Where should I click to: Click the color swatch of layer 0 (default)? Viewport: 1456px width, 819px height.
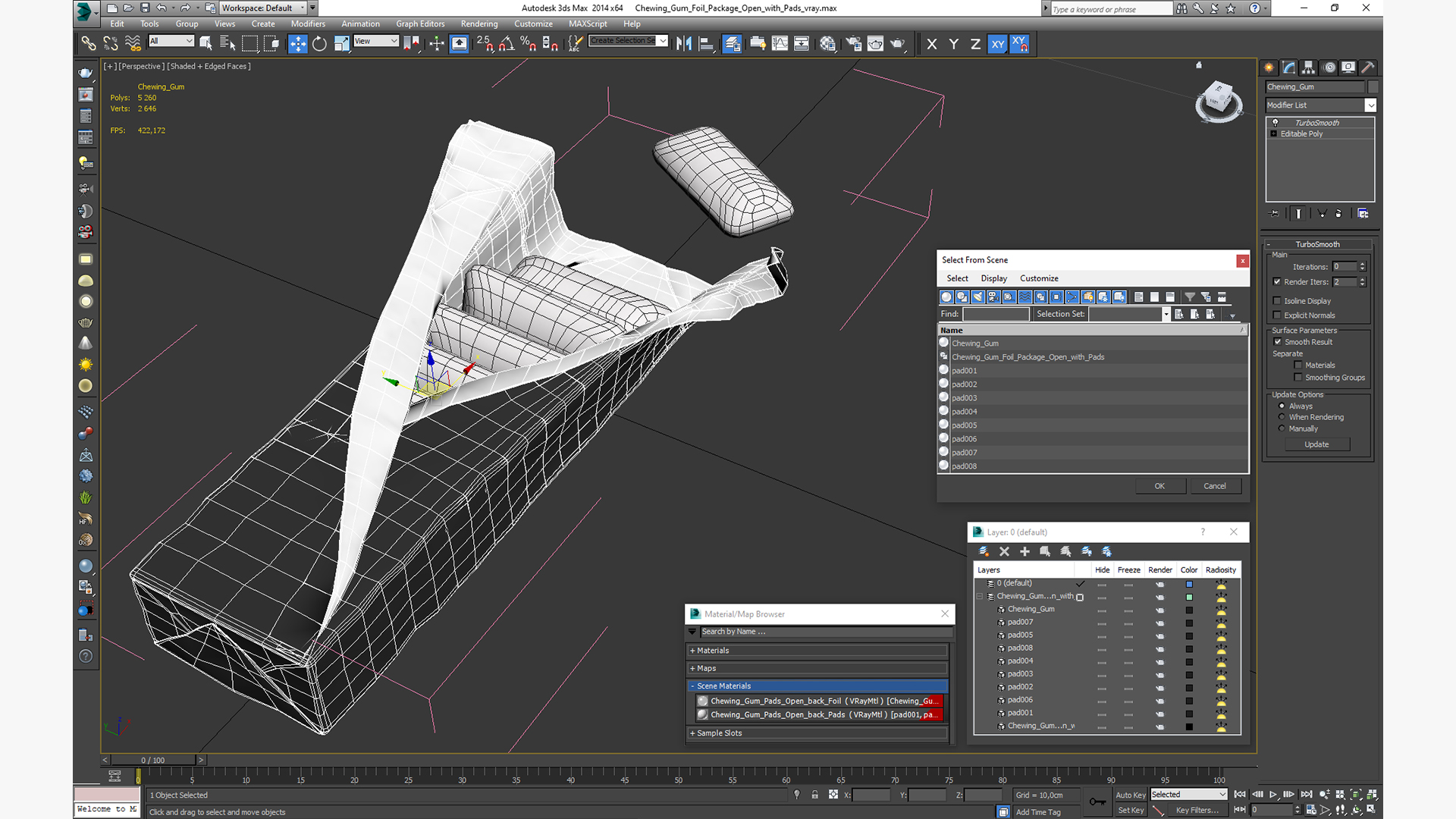tap(1189, 584)
